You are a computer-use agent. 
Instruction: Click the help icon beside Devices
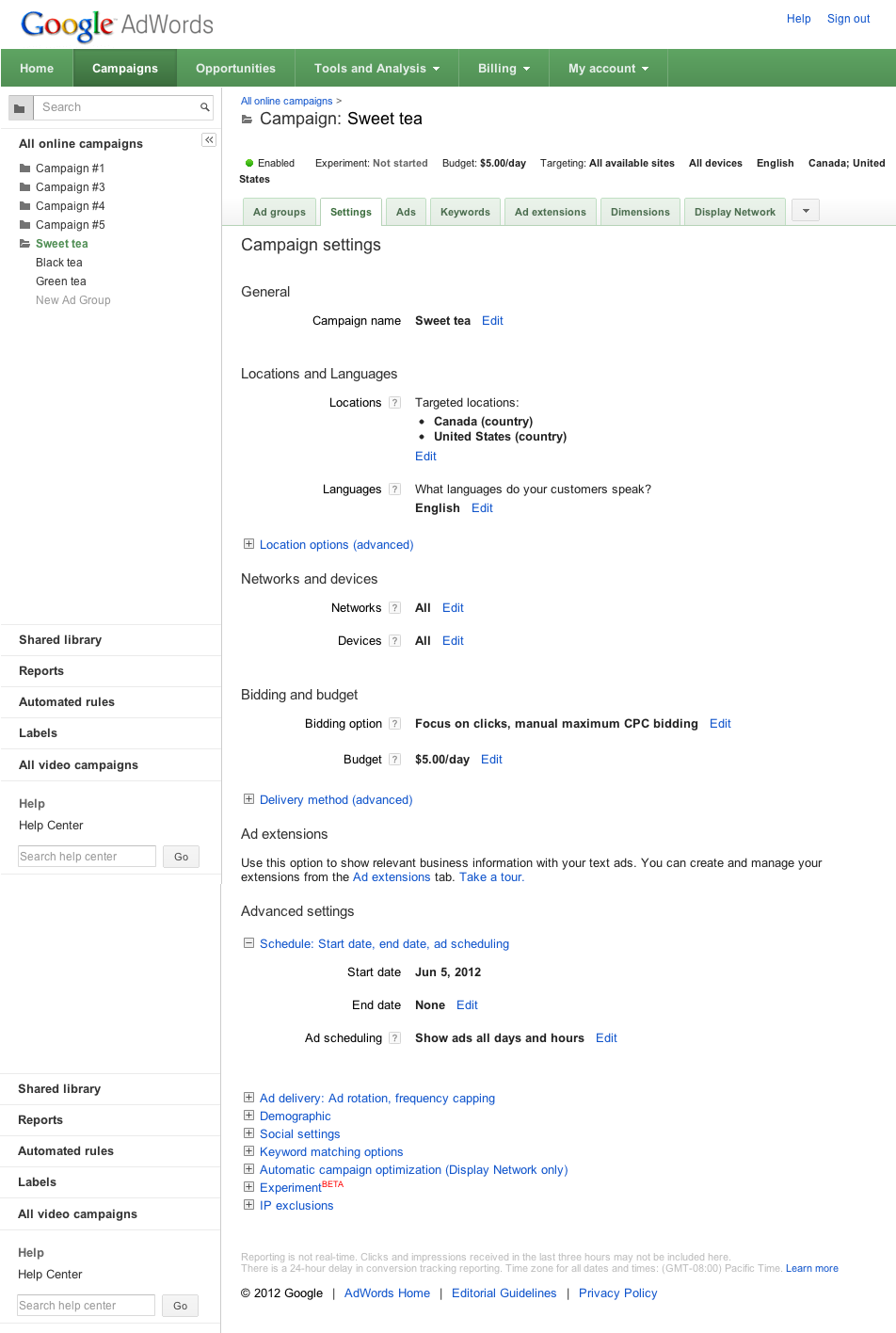pos(395,641)
